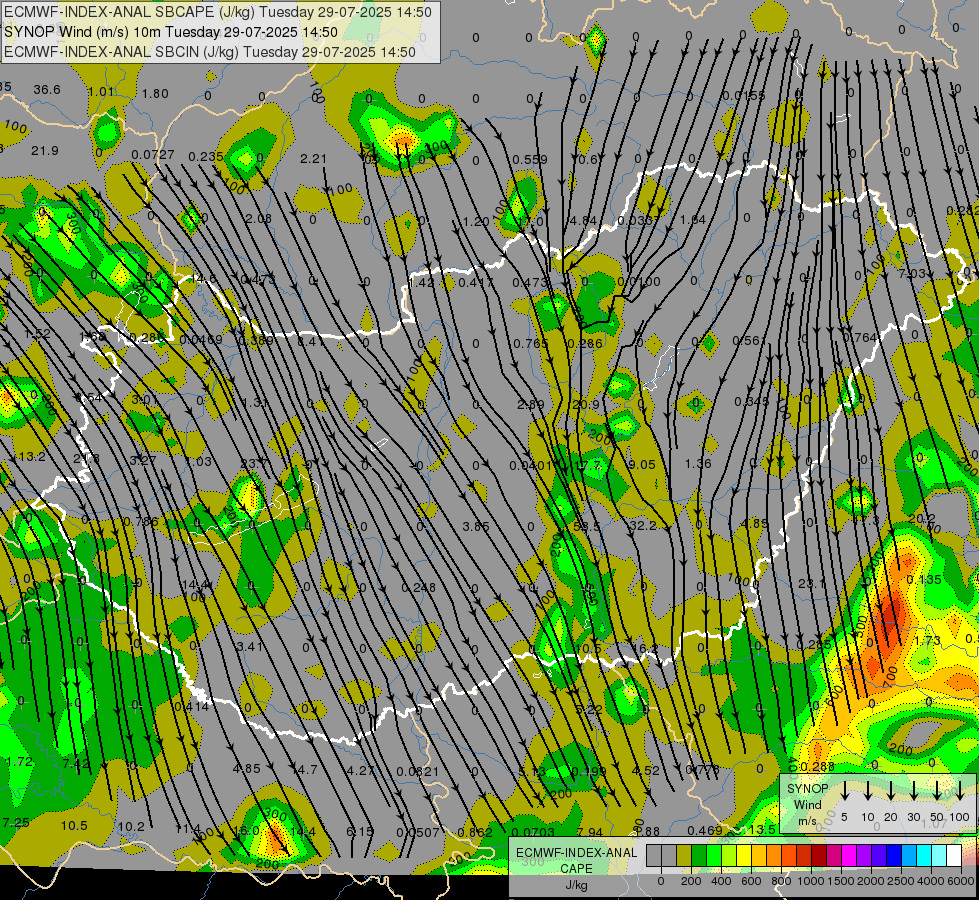Click the map value '0.764'
979x900 pixels.
click(x=860, y=337)
